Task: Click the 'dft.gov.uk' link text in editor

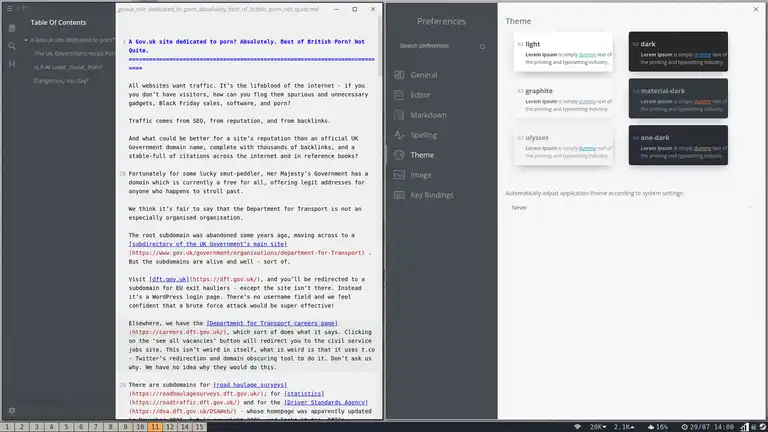Action: point(169,279)
